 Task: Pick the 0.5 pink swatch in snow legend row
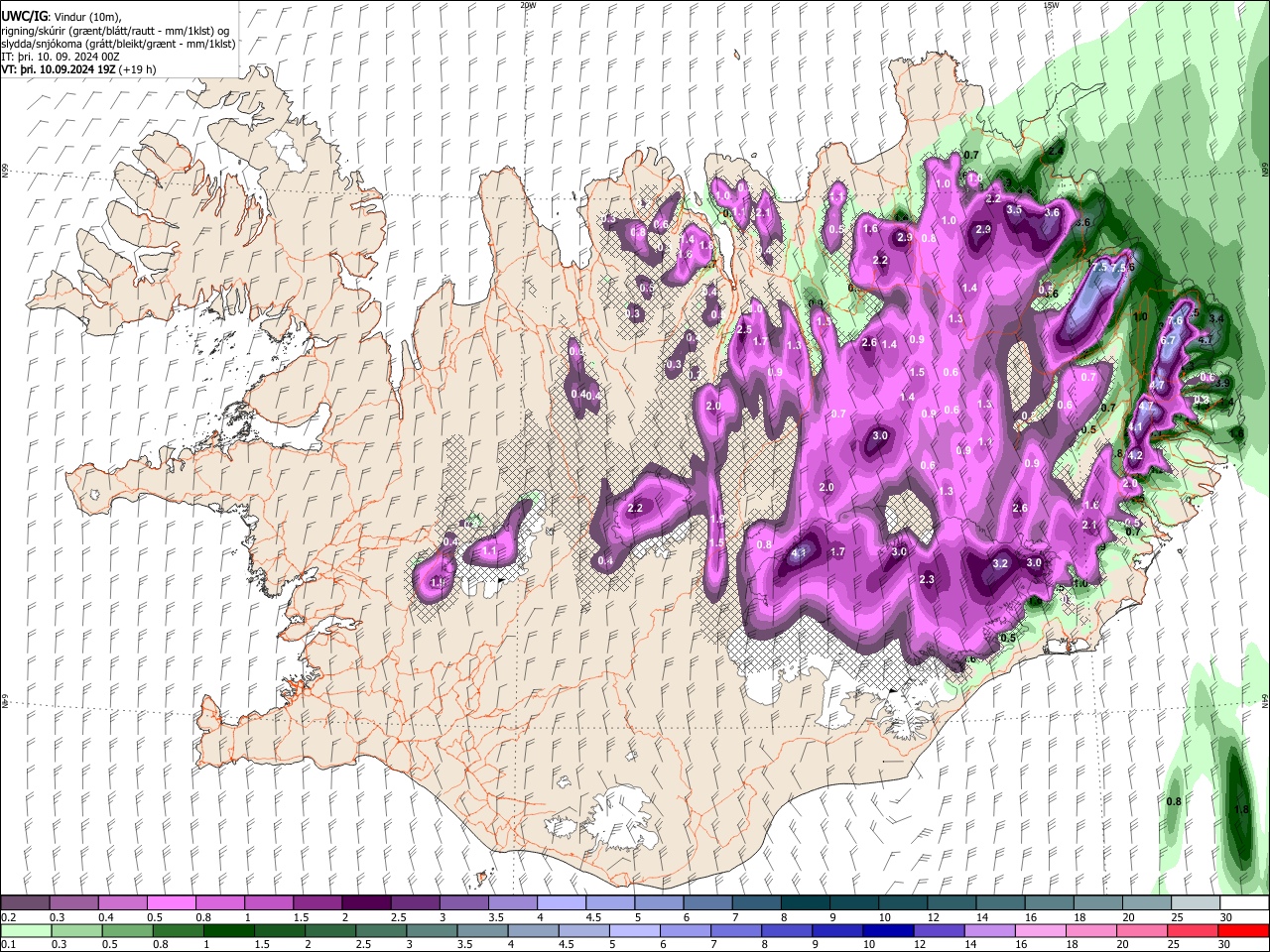point(171,903)
